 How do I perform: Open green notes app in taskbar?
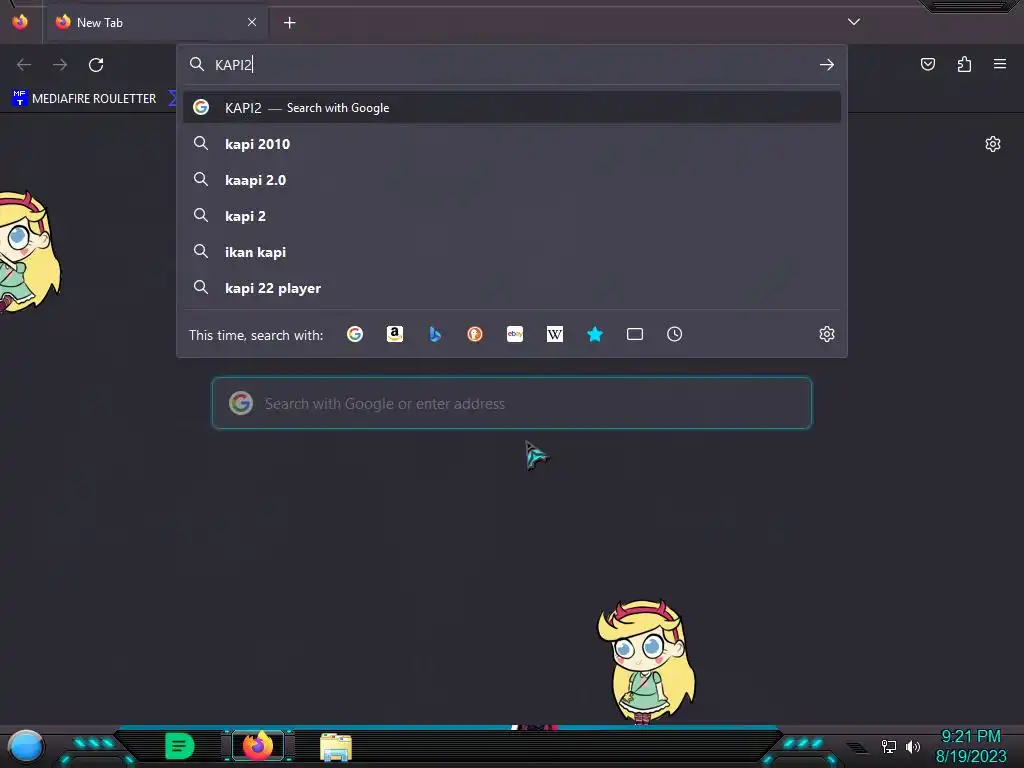click(180, 746)
